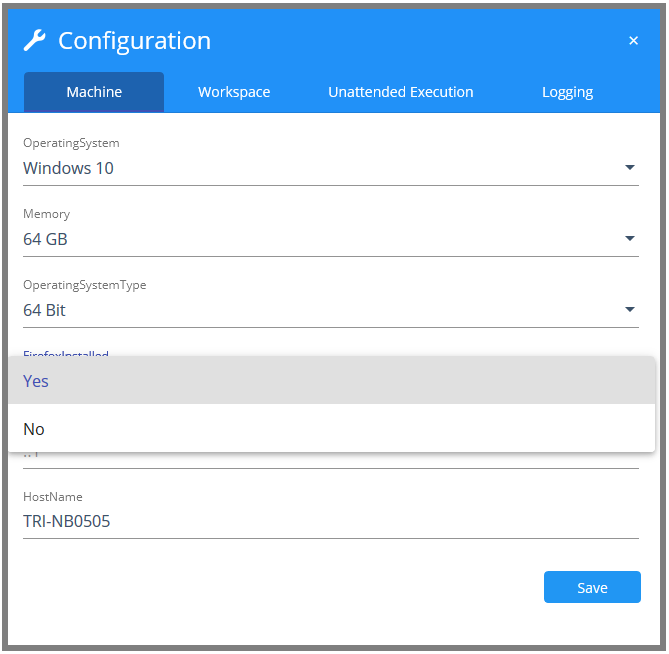The image size is (669, 654).
Task: Open the Memory dropdown arrow
Action: click(x=630, y=239)
